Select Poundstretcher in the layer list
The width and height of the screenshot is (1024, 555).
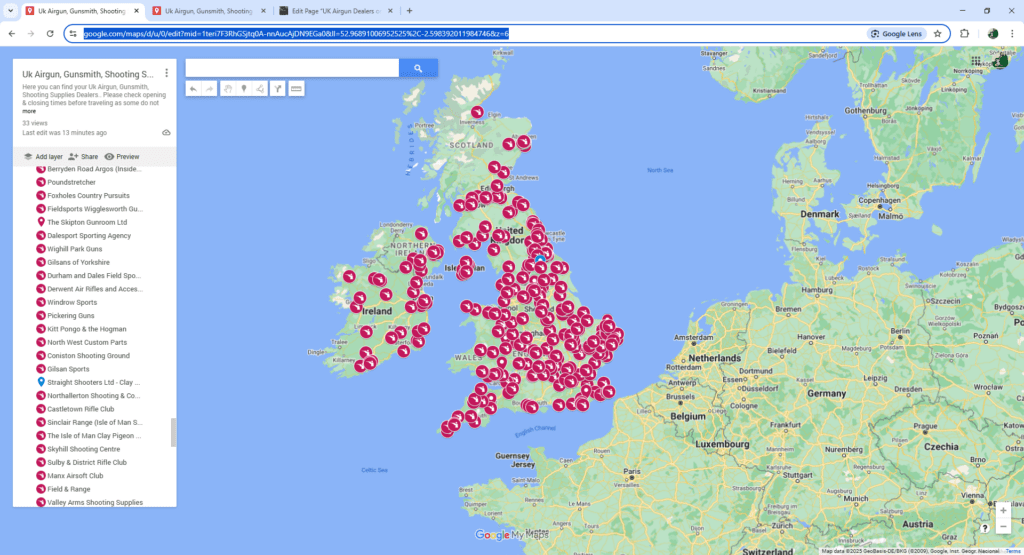point(71,182)
